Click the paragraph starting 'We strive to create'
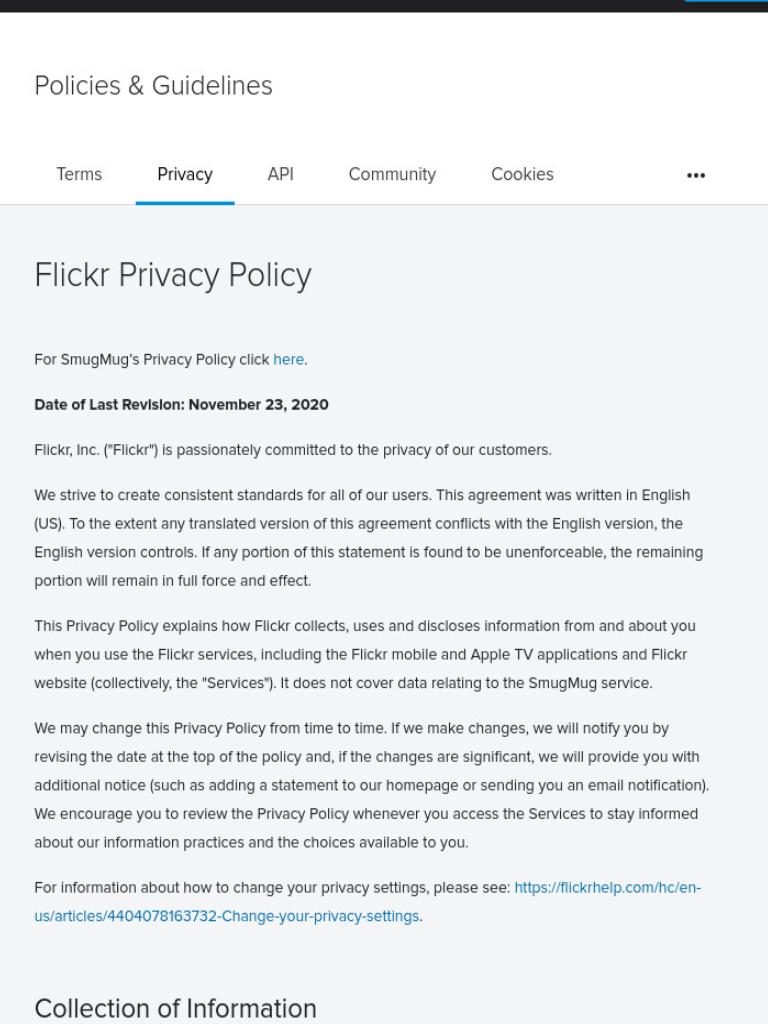The width and height of the screenshot is (768, 1024). 368,538
